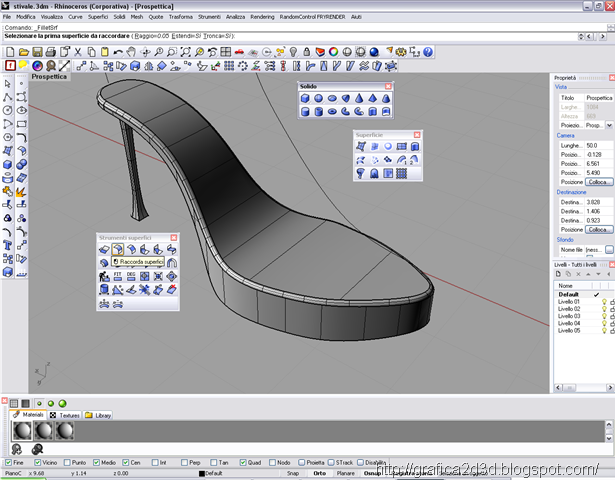This screenshot has width=615, height=480.
Task: Toggle Livello 01 lightbulb visibility
Action: point(604,302)
